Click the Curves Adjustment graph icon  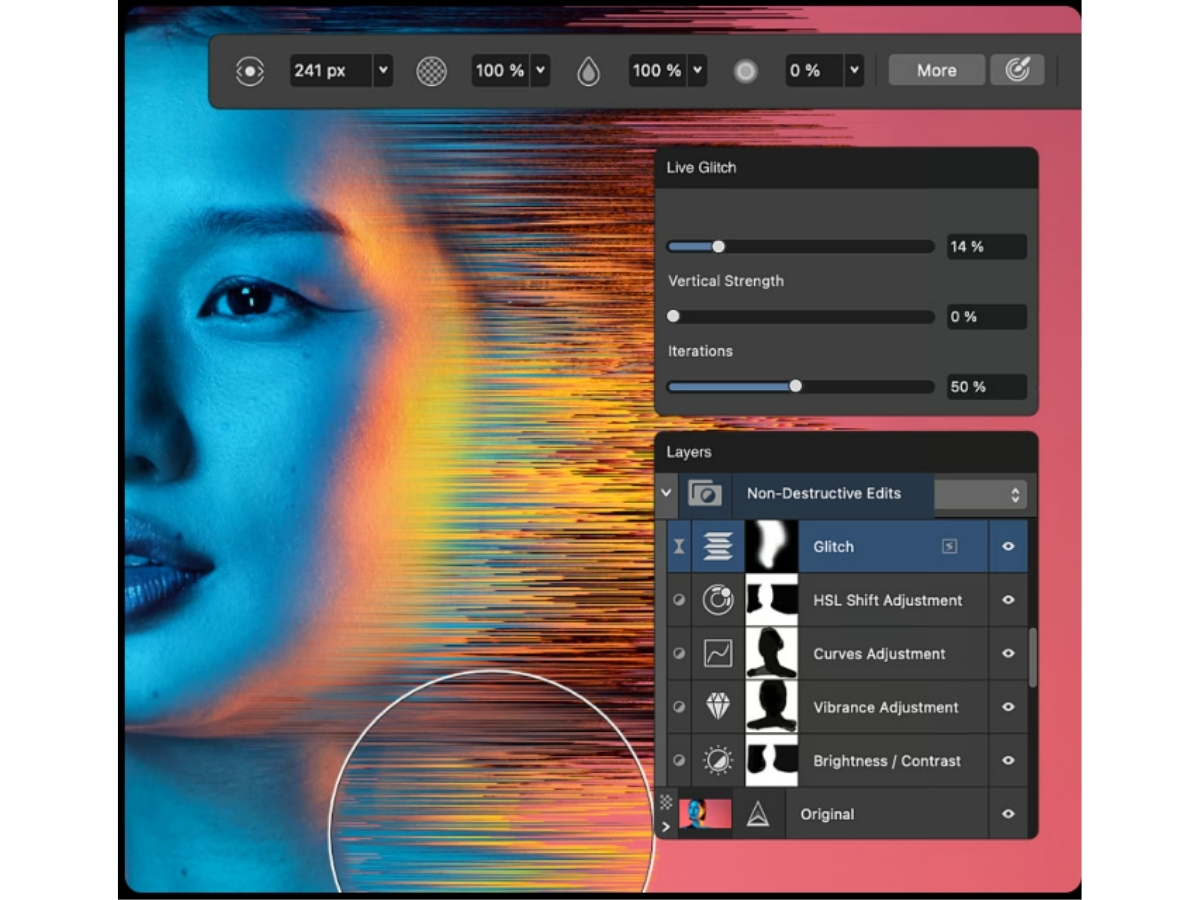click(x=718, y=654)
